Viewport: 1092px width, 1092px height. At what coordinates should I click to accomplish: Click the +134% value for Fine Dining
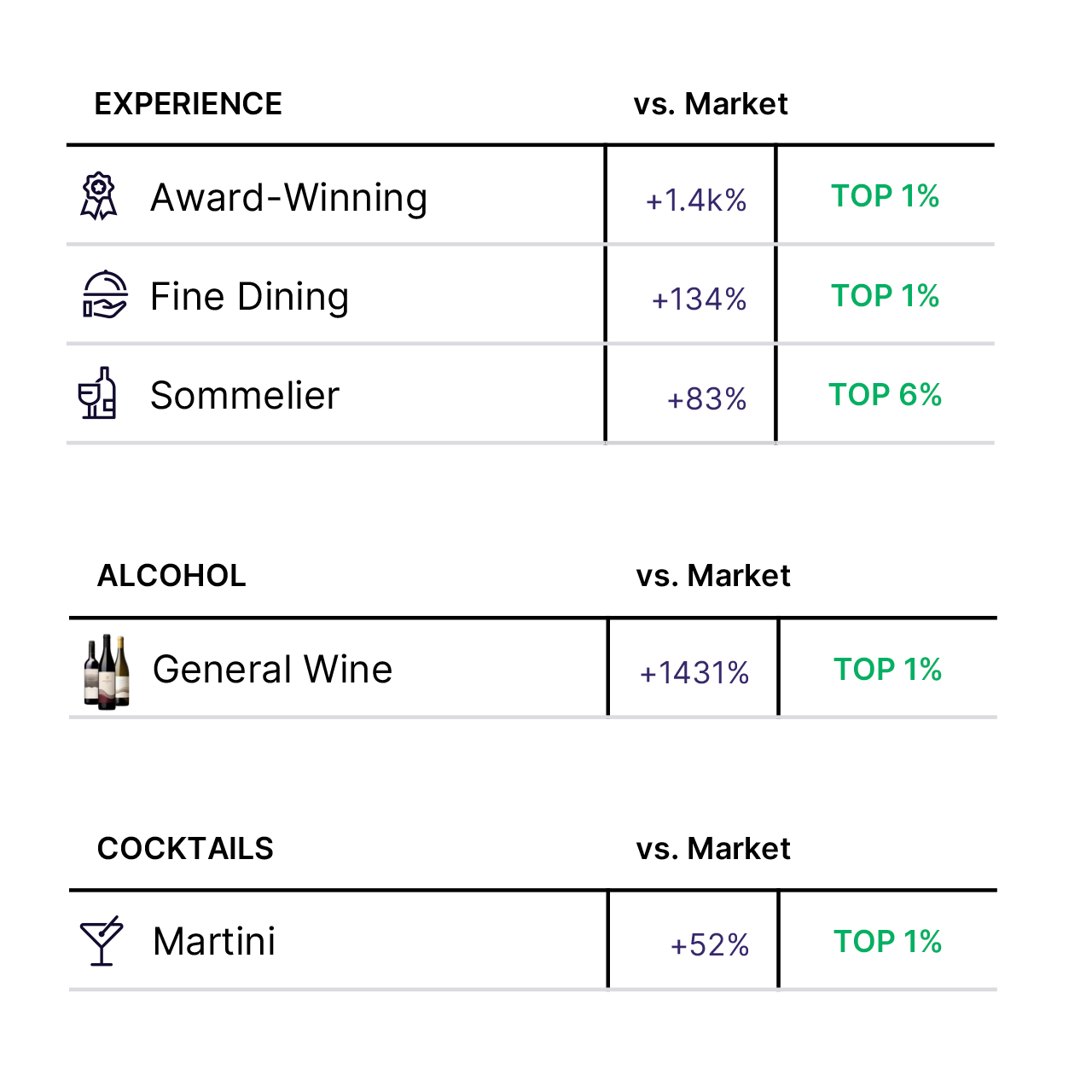(x=699, y=299)
